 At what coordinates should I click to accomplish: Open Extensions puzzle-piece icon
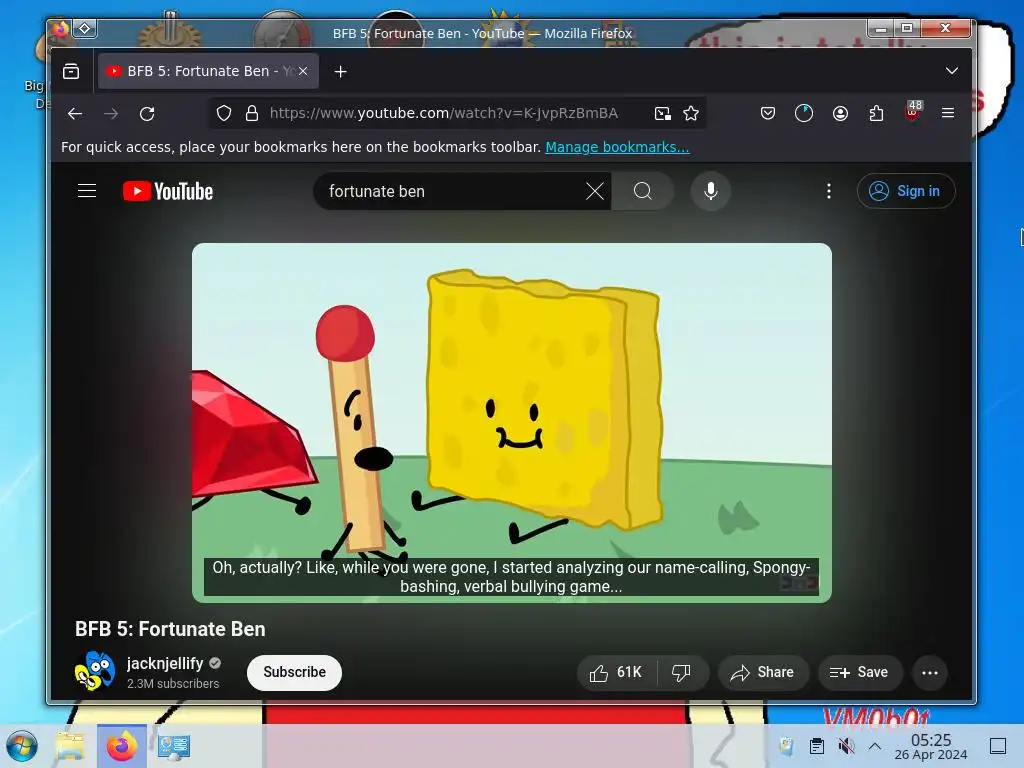[876, 114]
